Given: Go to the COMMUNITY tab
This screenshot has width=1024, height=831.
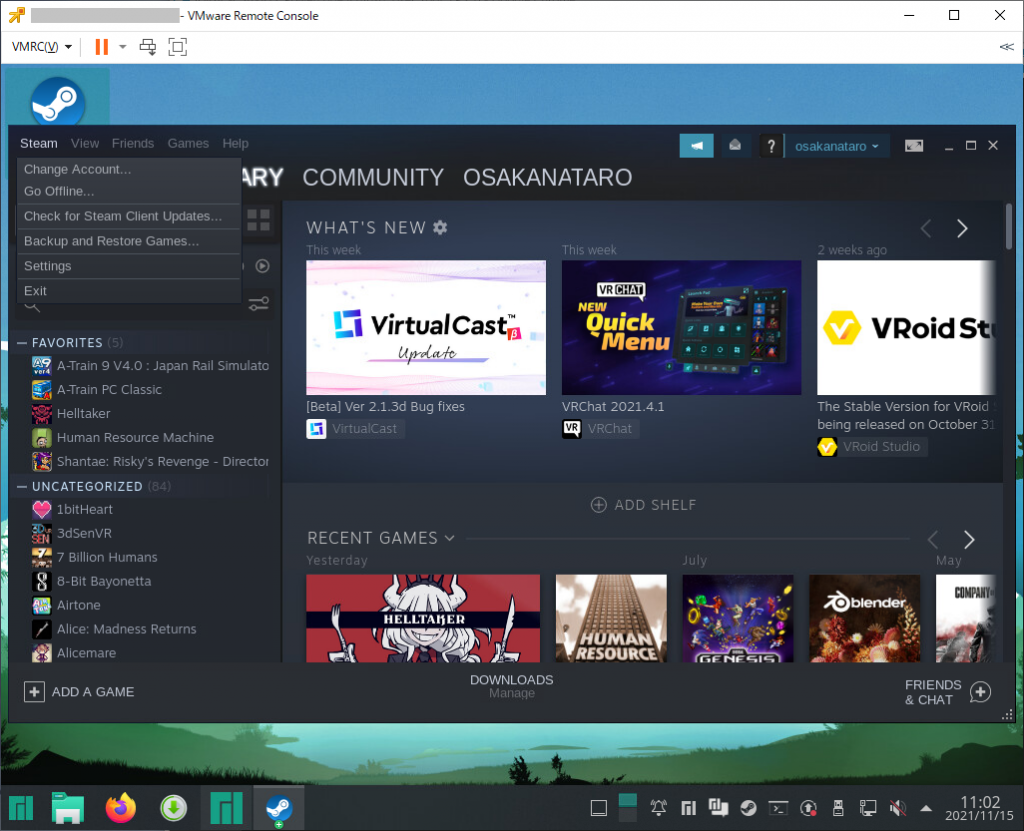Looking at the screenshot, I should tap(373, 177).
